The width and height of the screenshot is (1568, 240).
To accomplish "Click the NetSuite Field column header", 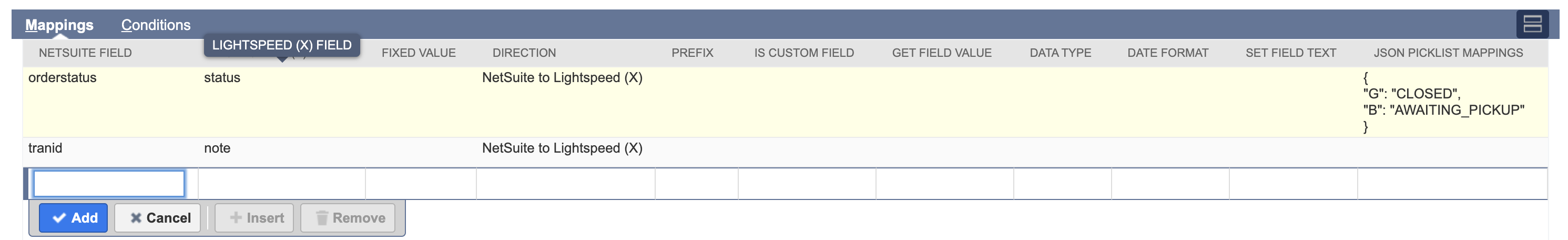I will tap(85, 53).
